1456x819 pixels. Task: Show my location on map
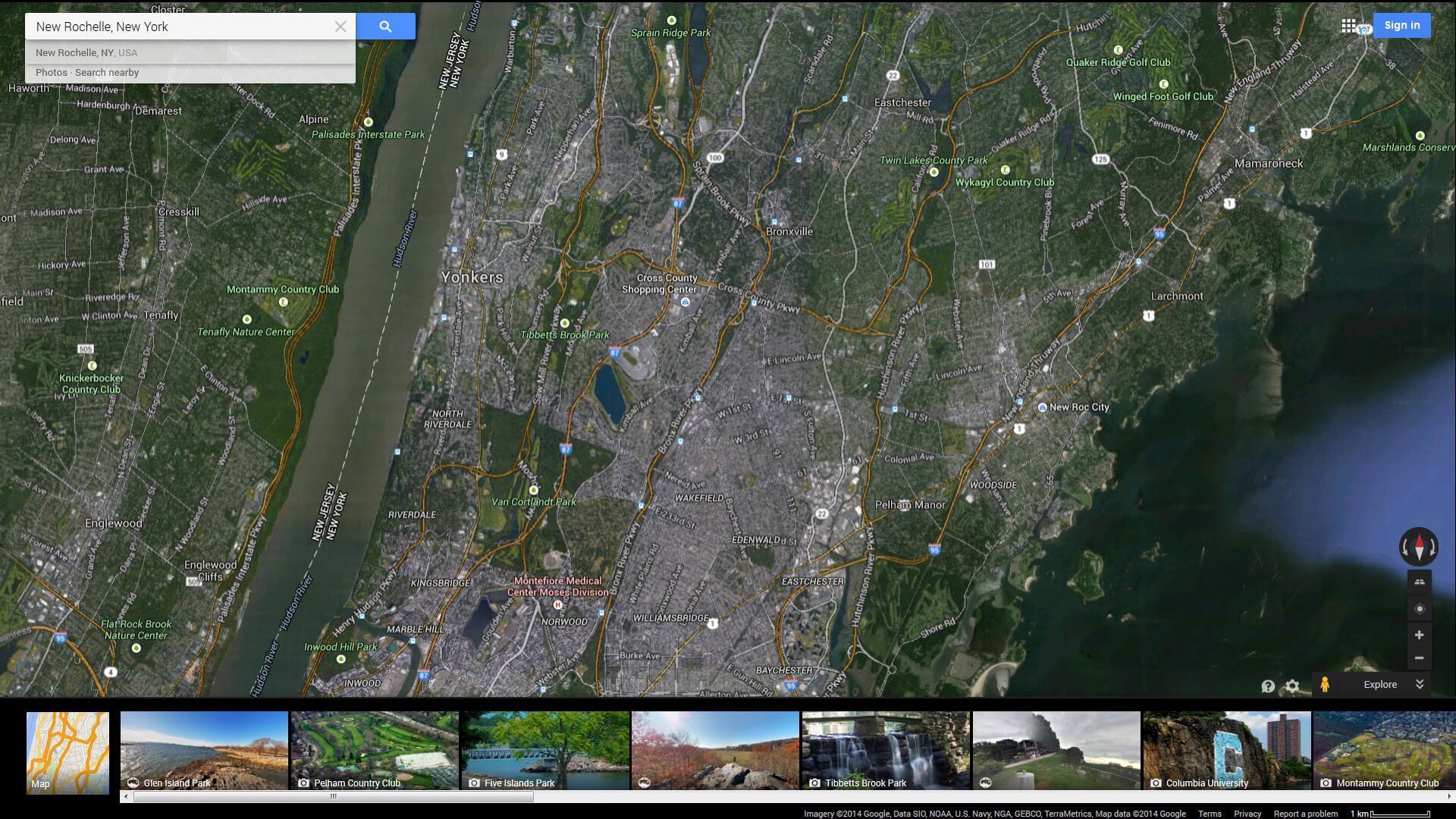coord(1420,609)
